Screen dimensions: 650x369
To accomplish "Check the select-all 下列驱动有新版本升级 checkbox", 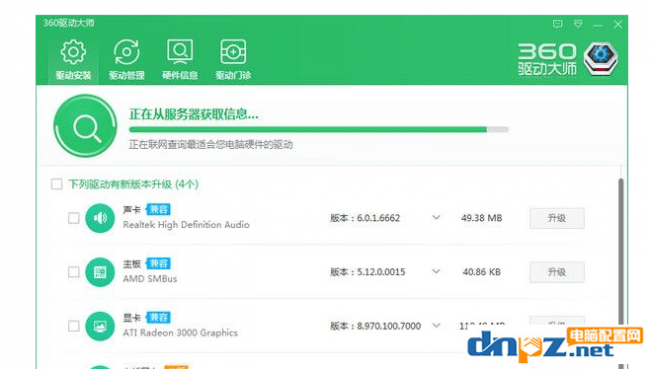I will pos(57,184).
